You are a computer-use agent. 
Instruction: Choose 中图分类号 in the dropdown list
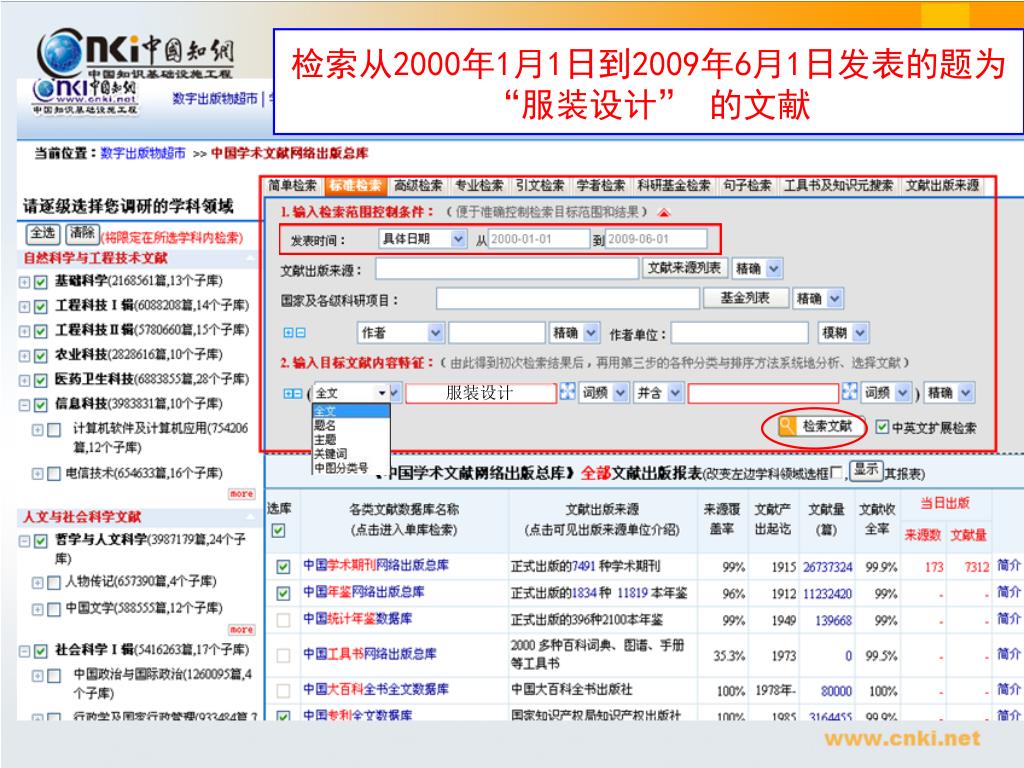[x=341, y=468]
